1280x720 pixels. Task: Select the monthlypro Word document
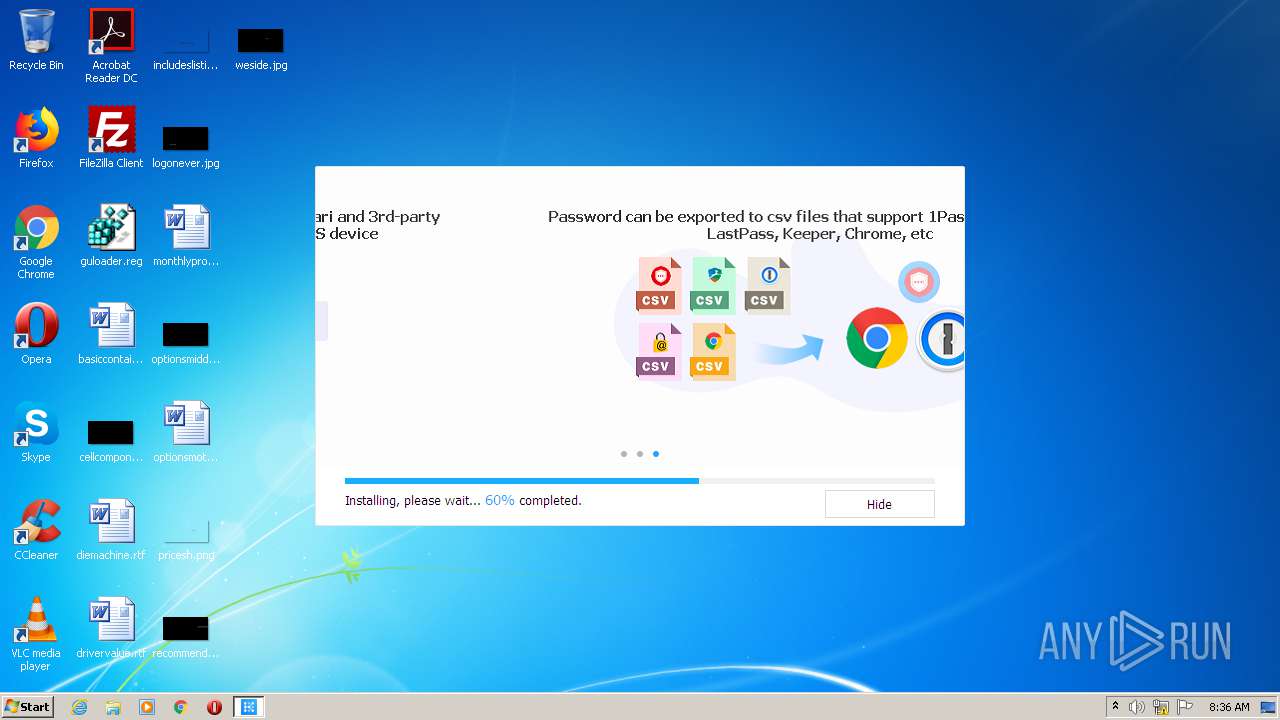(186, 236)
